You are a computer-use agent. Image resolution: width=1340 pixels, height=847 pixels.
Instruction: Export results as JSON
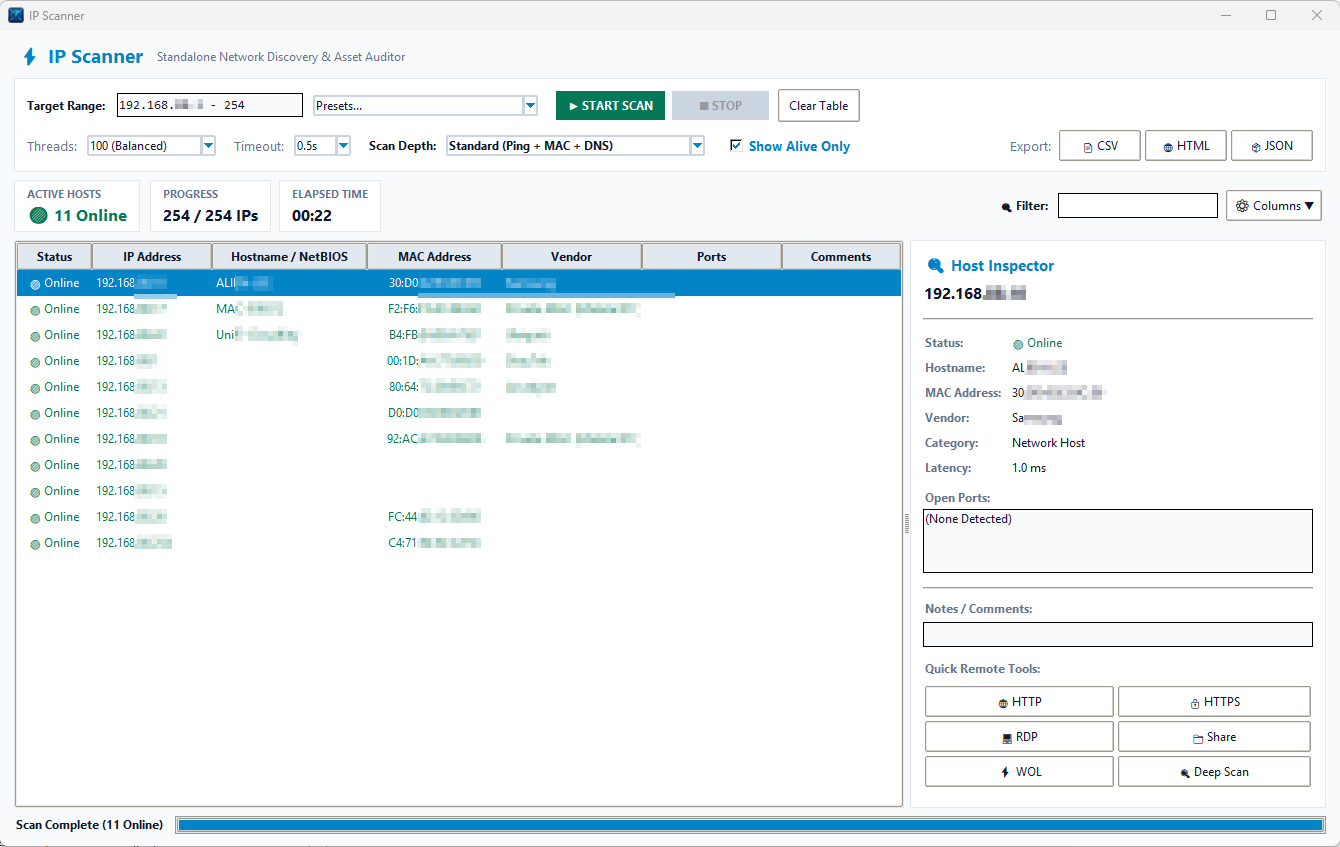point(1272,146)
